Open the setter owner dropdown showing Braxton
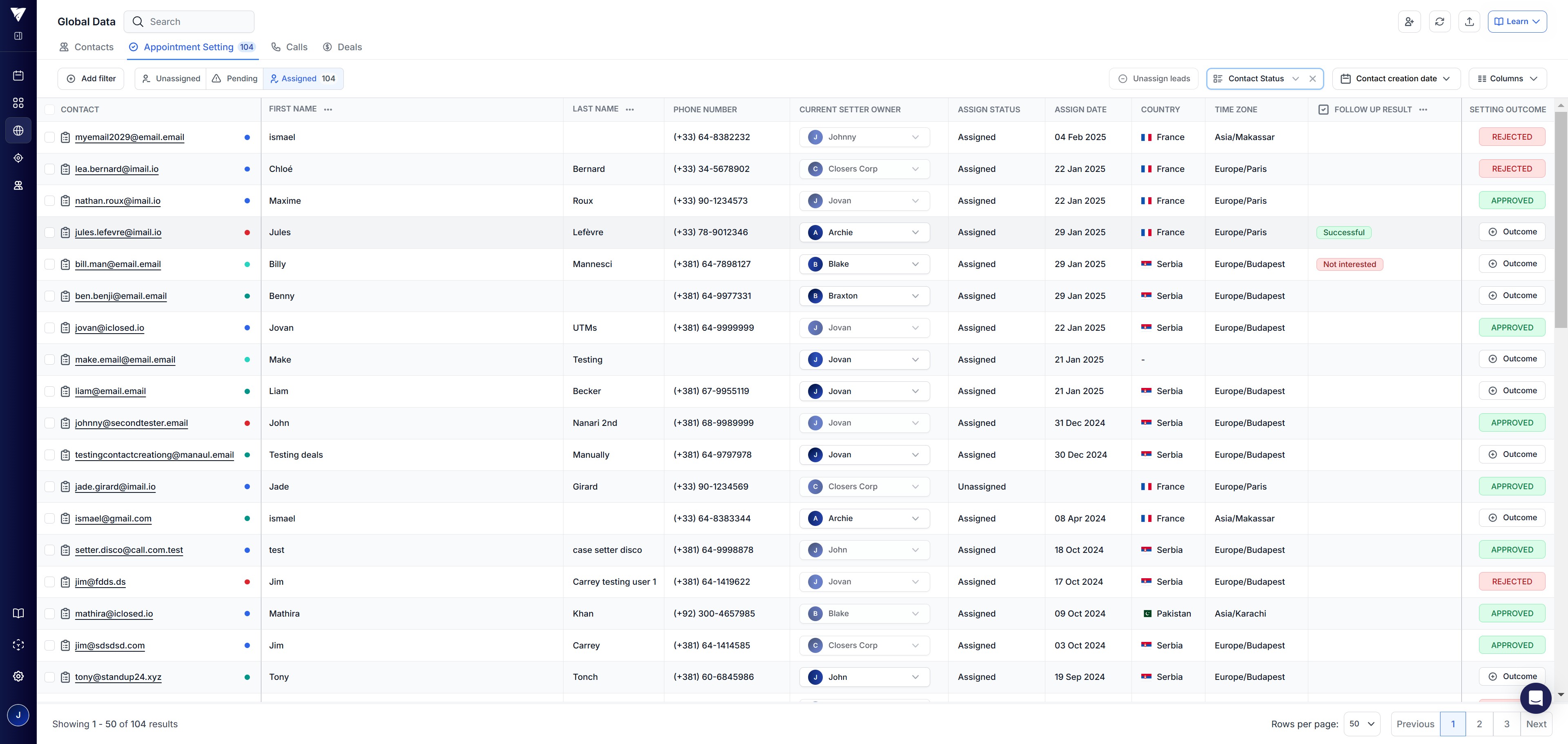 864,296
